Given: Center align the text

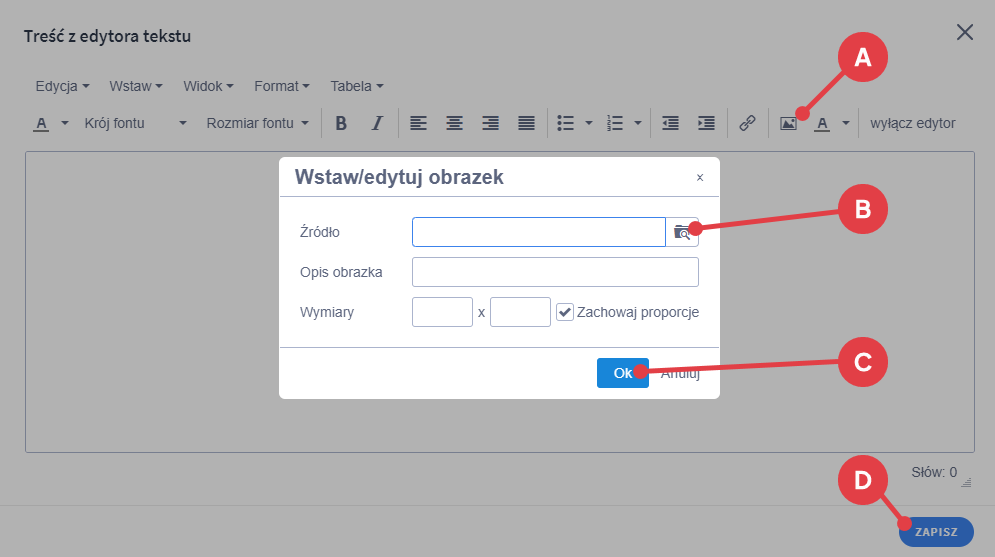Looking at the screenshot, I should coord(454,124).
